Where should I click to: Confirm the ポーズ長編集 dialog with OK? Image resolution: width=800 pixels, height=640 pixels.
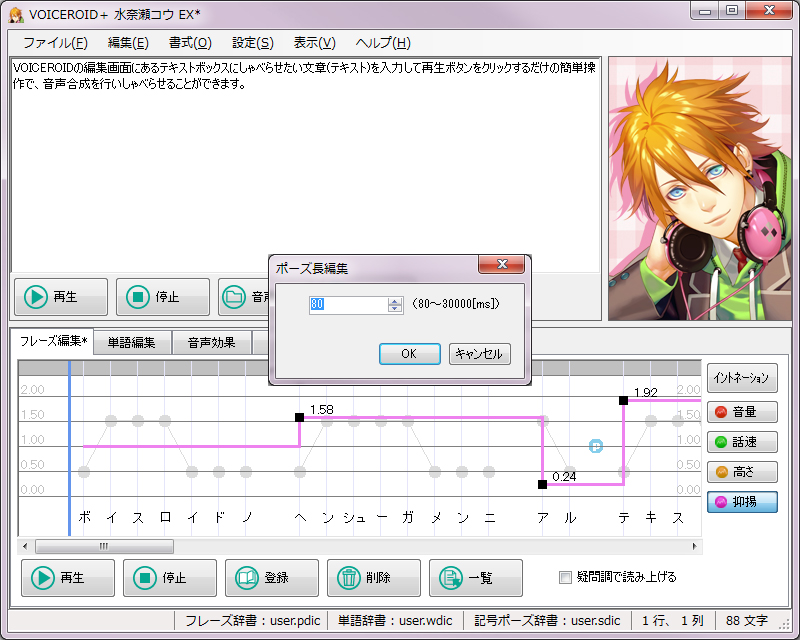[x=410, y=354]
